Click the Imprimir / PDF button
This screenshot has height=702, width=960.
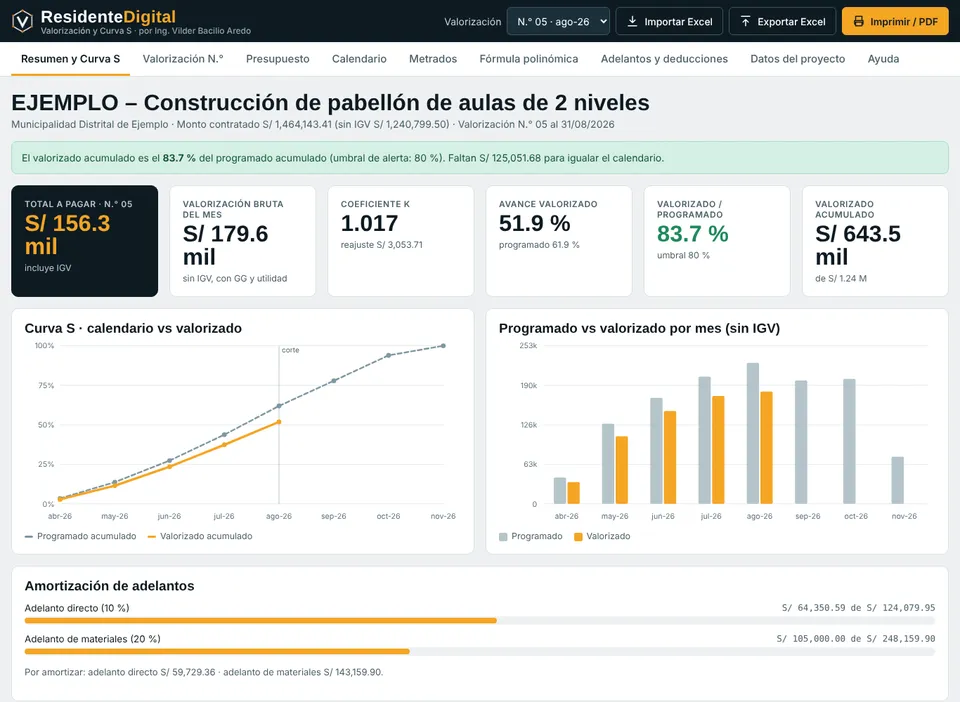[895, 21]
